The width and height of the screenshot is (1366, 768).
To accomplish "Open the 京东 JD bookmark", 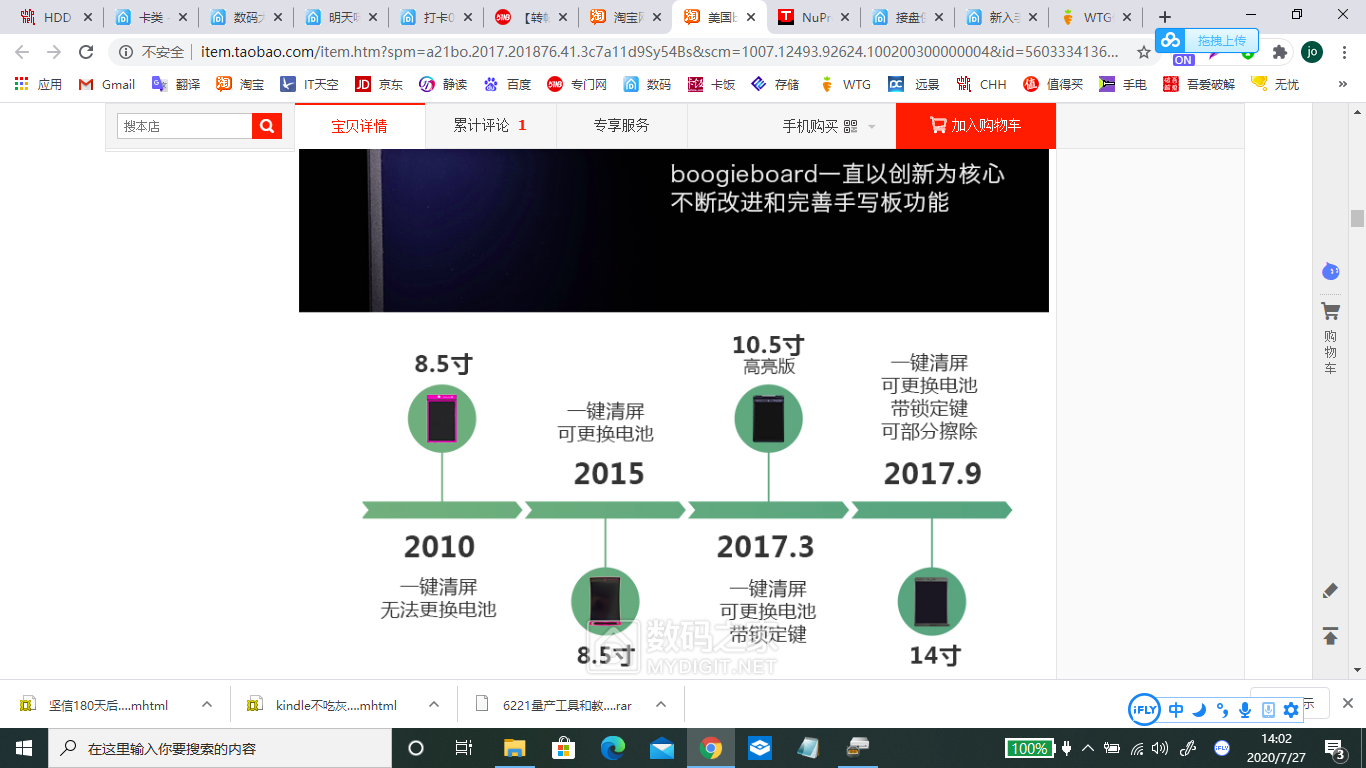I will coord(379,84).
